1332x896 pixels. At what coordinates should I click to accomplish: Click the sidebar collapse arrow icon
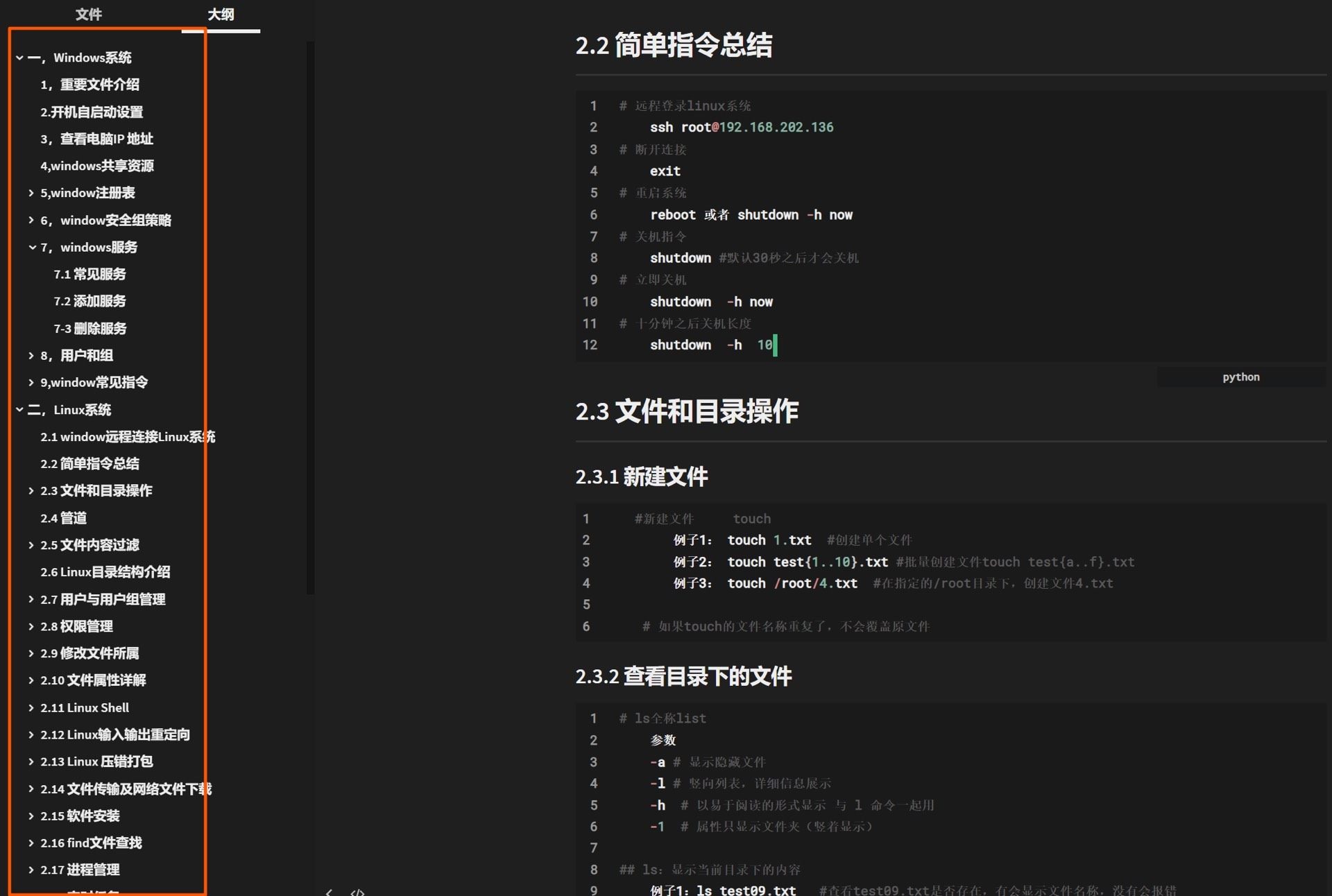click(329, 892)
